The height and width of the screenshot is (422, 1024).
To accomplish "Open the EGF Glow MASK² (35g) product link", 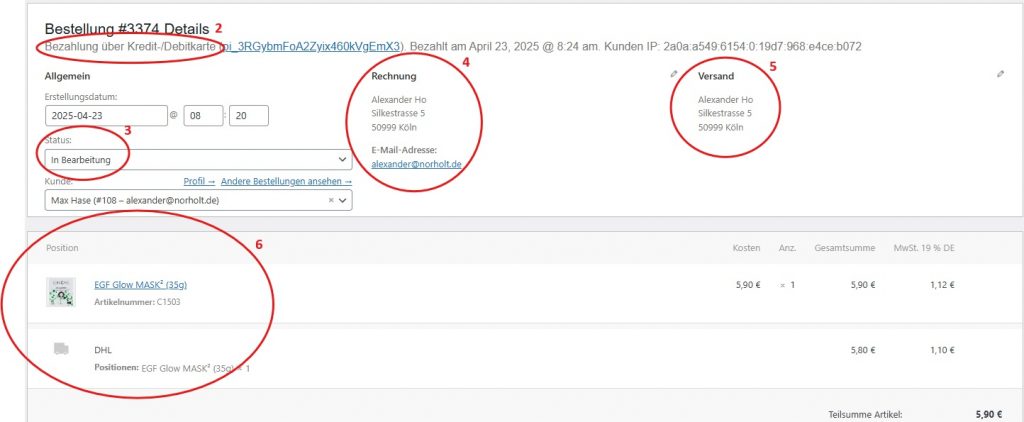I will (139, 284).
